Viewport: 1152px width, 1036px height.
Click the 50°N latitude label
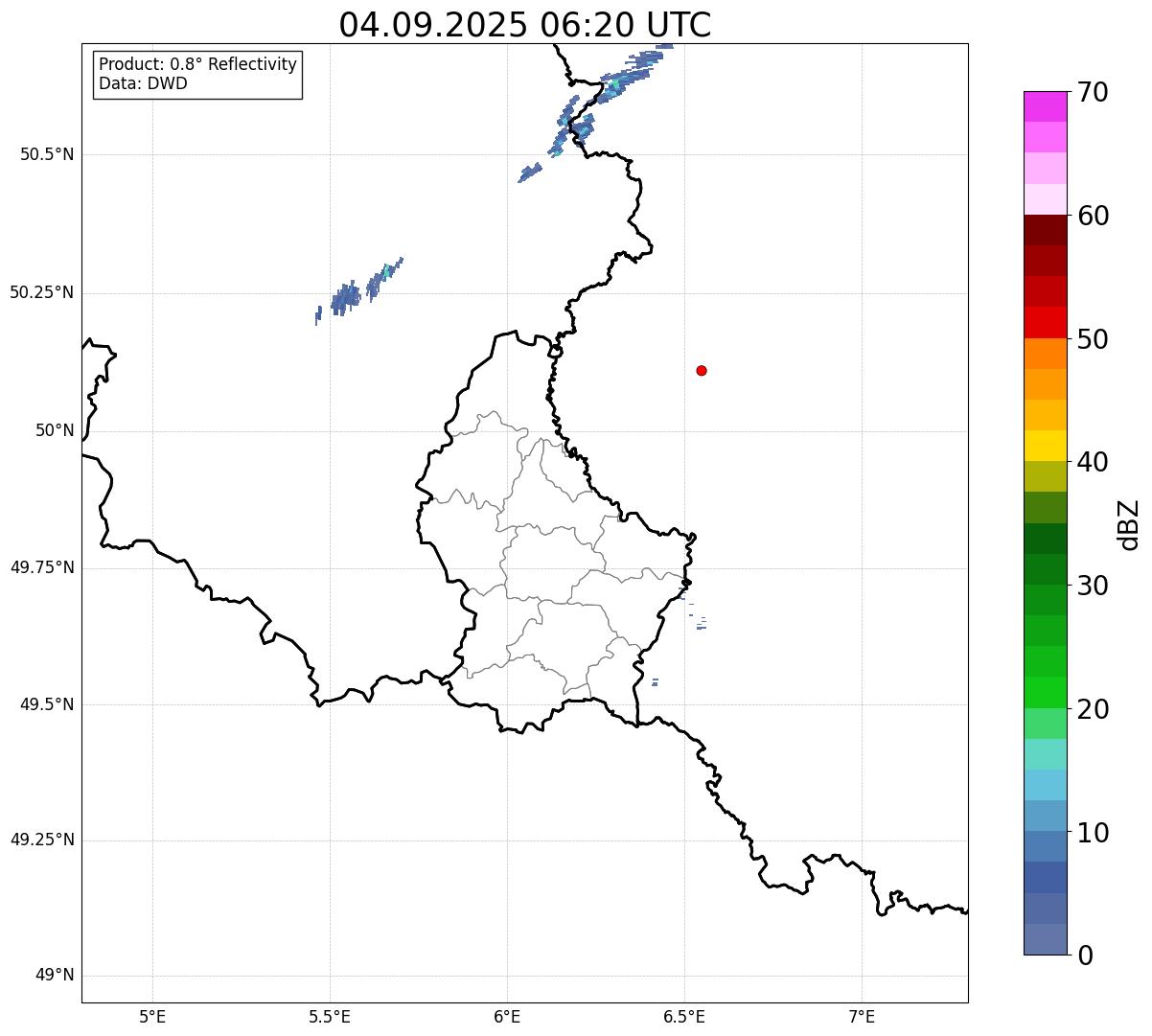coord(55,430)
